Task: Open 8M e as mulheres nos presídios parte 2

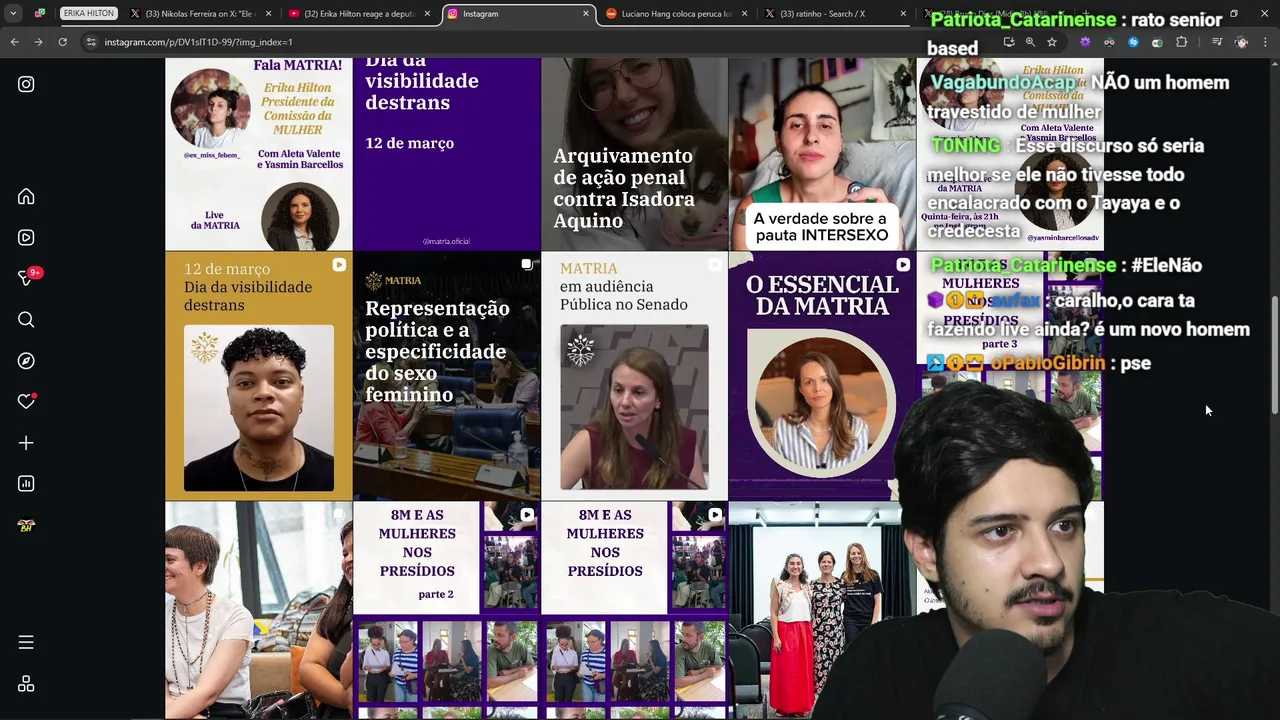Action: 447,610
